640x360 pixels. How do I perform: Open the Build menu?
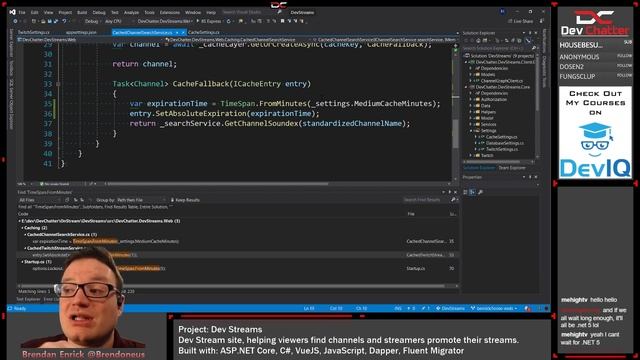point(82,13)
